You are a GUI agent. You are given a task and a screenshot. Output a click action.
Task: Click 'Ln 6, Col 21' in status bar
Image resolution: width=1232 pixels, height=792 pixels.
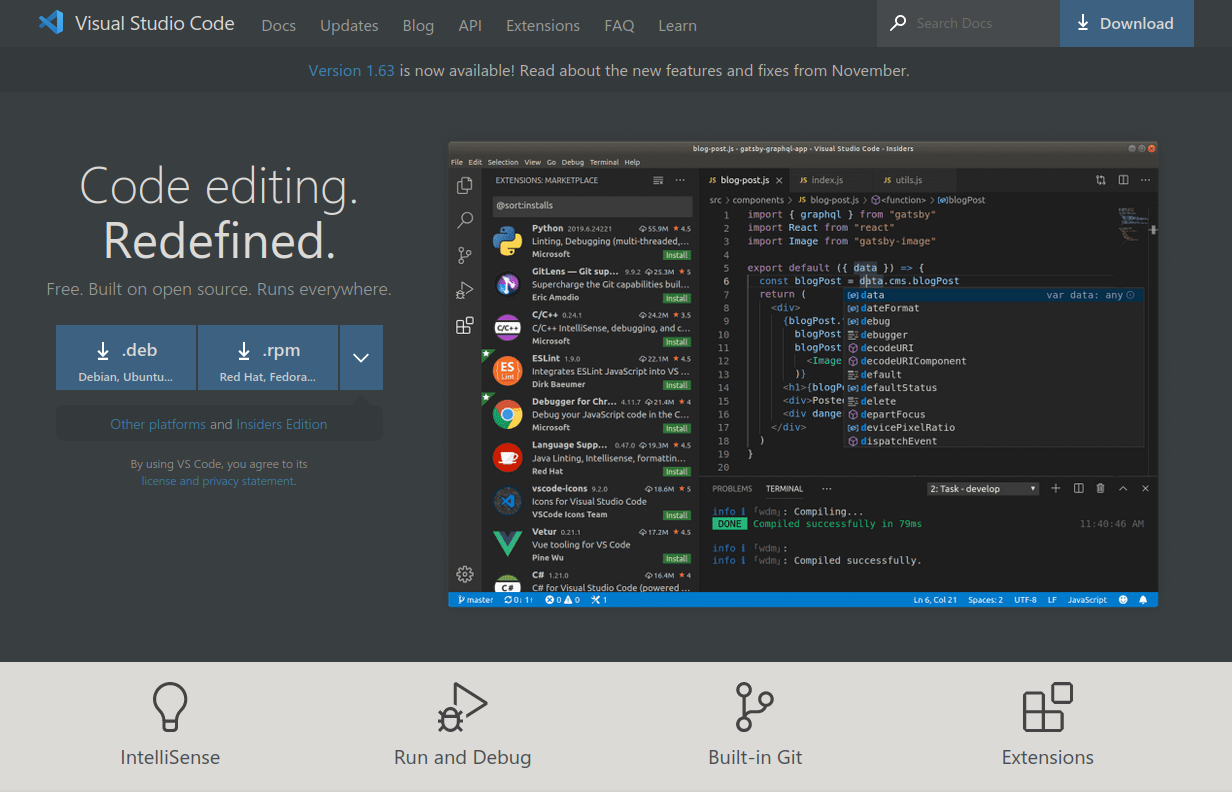(935, 600)
